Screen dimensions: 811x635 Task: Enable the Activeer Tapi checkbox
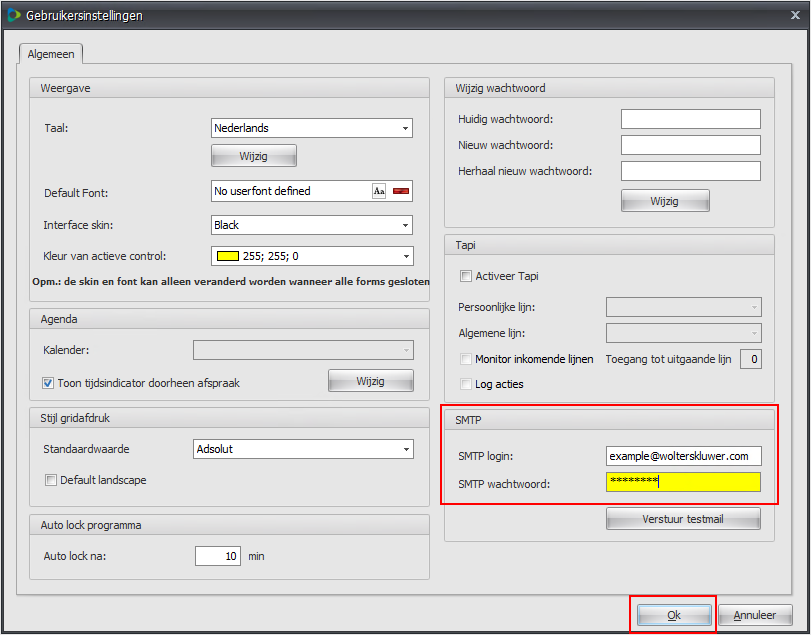tap(466, 276)
